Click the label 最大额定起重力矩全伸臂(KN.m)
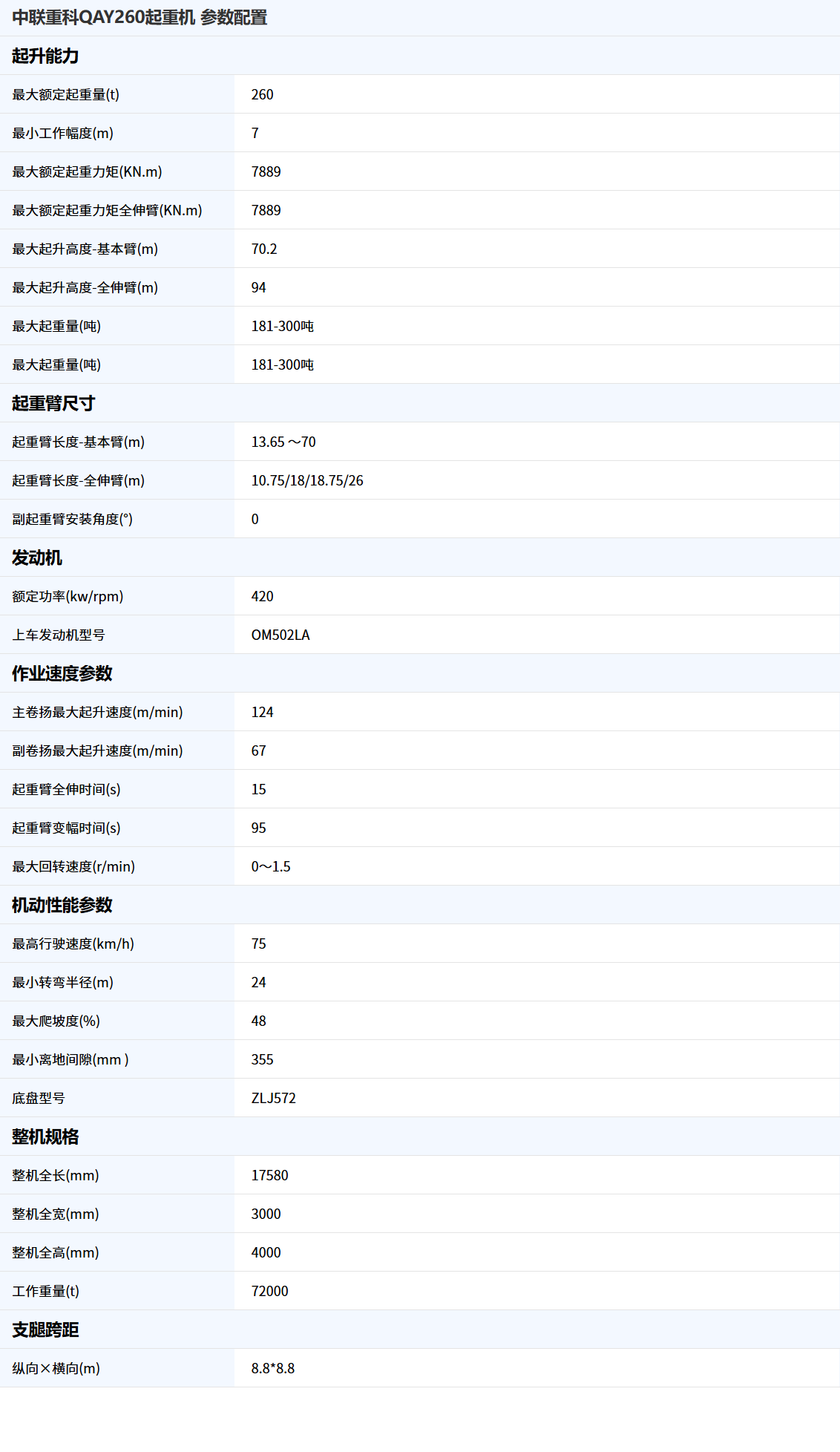The image size is (840, 1452). click(107, 210)
